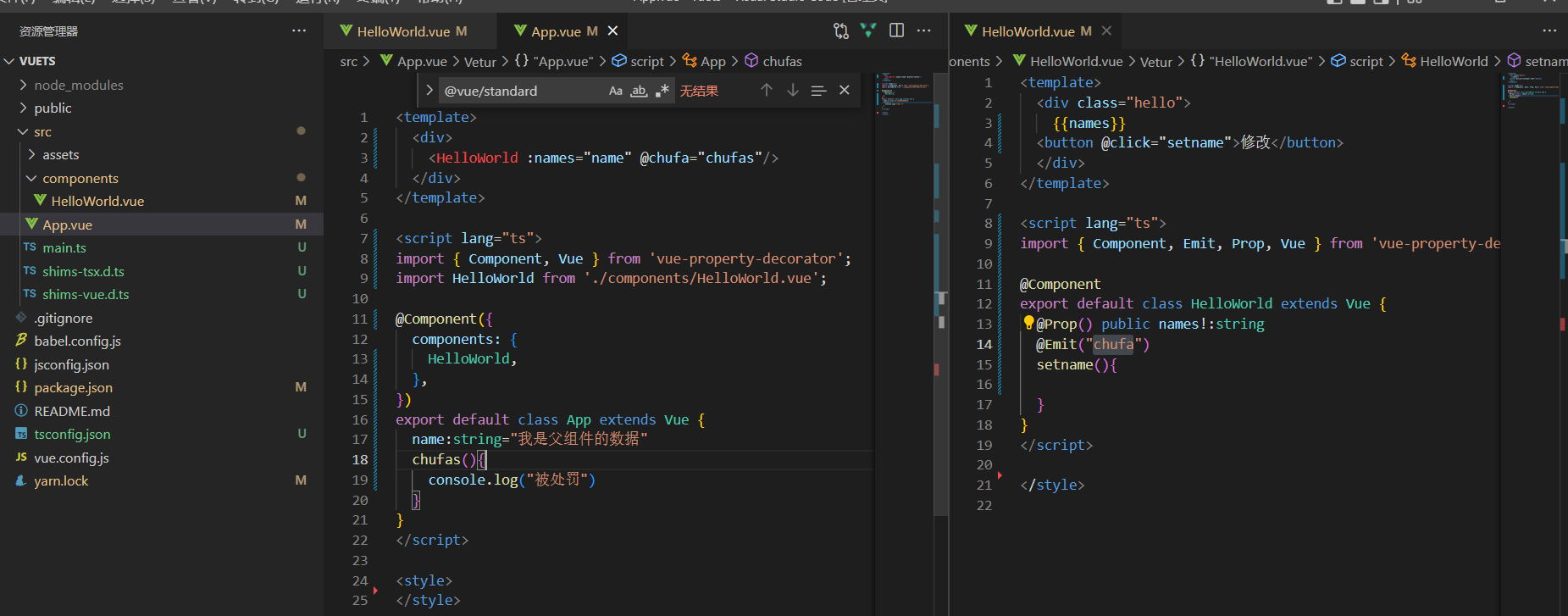Viewport: 1568px width, 616px height.
Task: Select HelloWorld.vue tab in right group
Action: pos(1035,31)
